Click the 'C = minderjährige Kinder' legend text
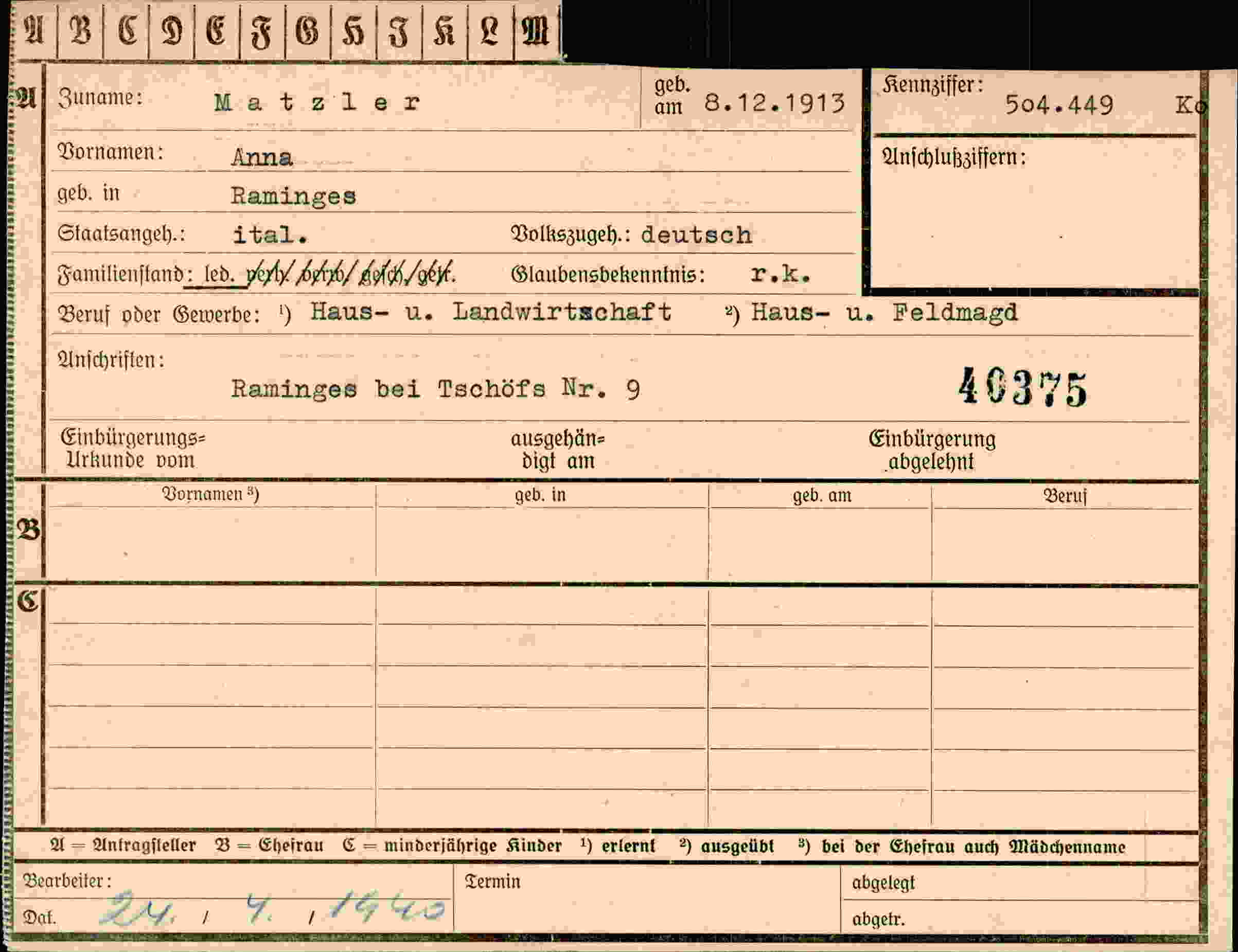Screen dimensions: 1238x952 [x=452, y=846]
